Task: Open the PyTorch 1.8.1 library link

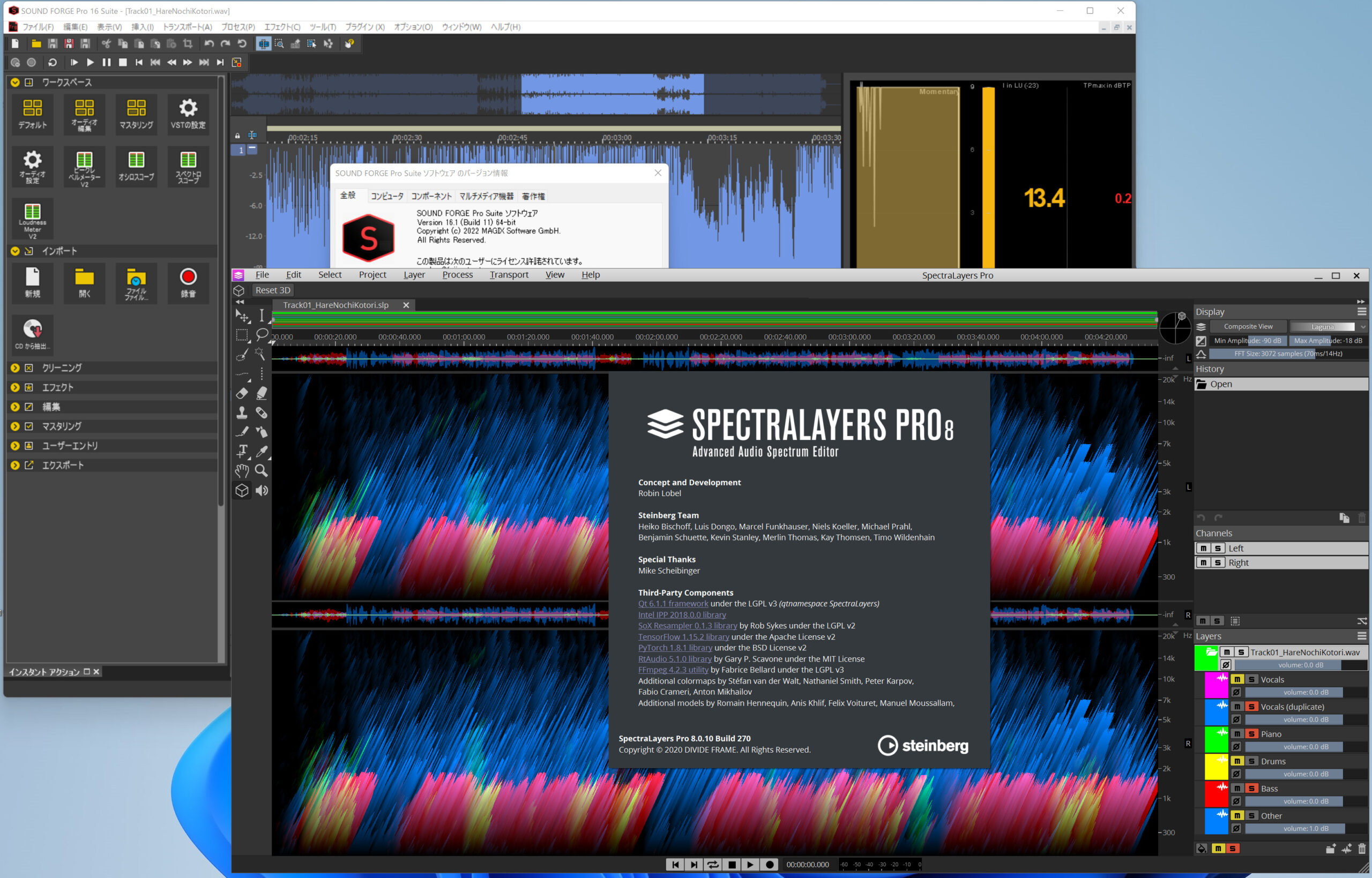Action: [675, 647]
